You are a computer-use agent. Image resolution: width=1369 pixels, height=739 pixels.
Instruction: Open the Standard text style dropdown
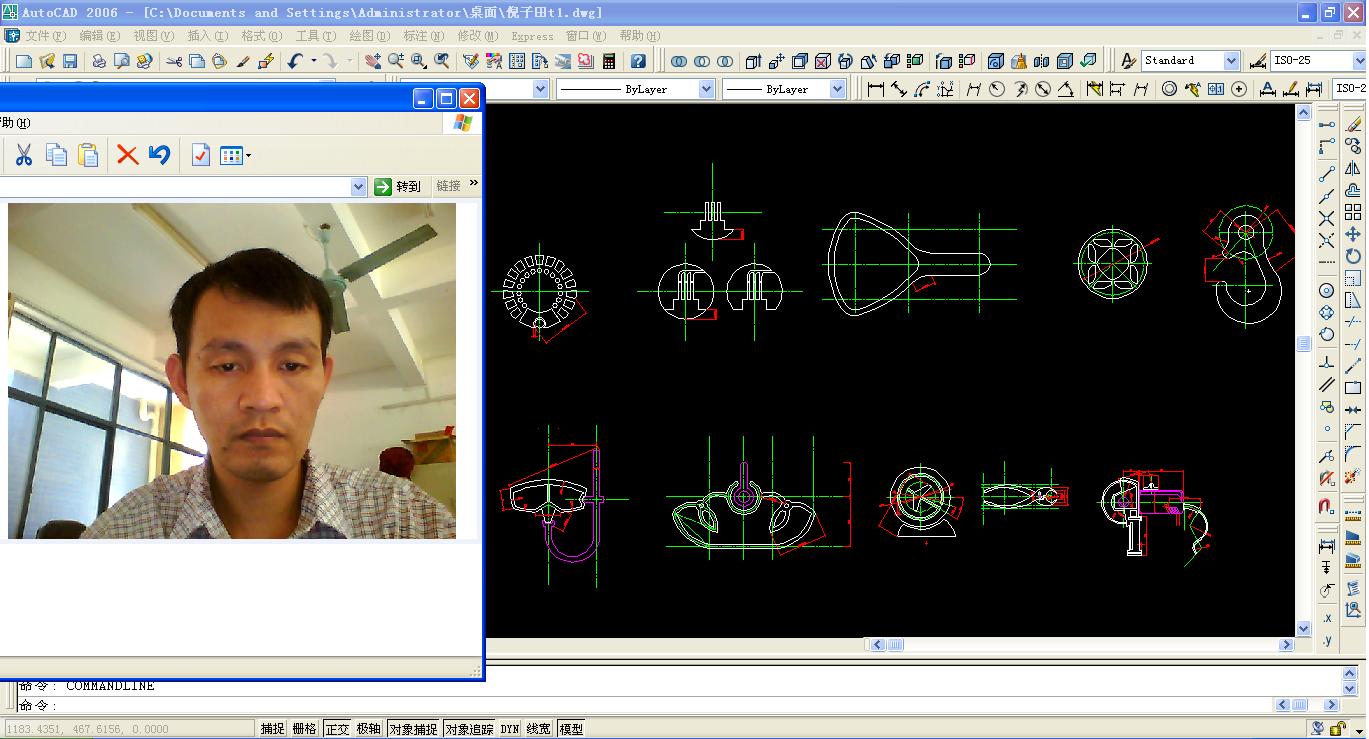click(1231, 61)
